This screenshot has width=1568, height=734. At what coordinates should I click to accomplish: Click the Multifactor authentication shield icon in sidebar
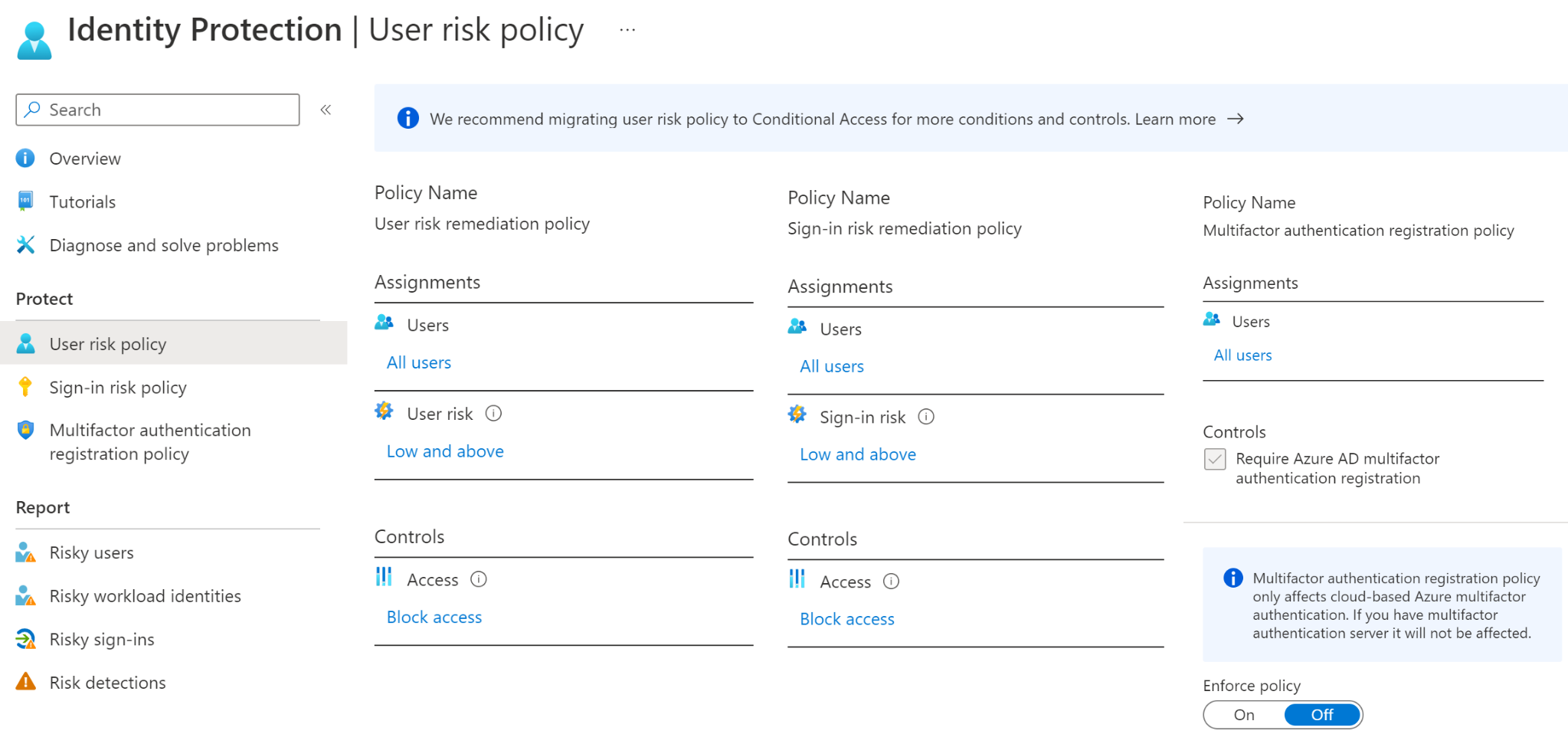[x=26, y=430]
